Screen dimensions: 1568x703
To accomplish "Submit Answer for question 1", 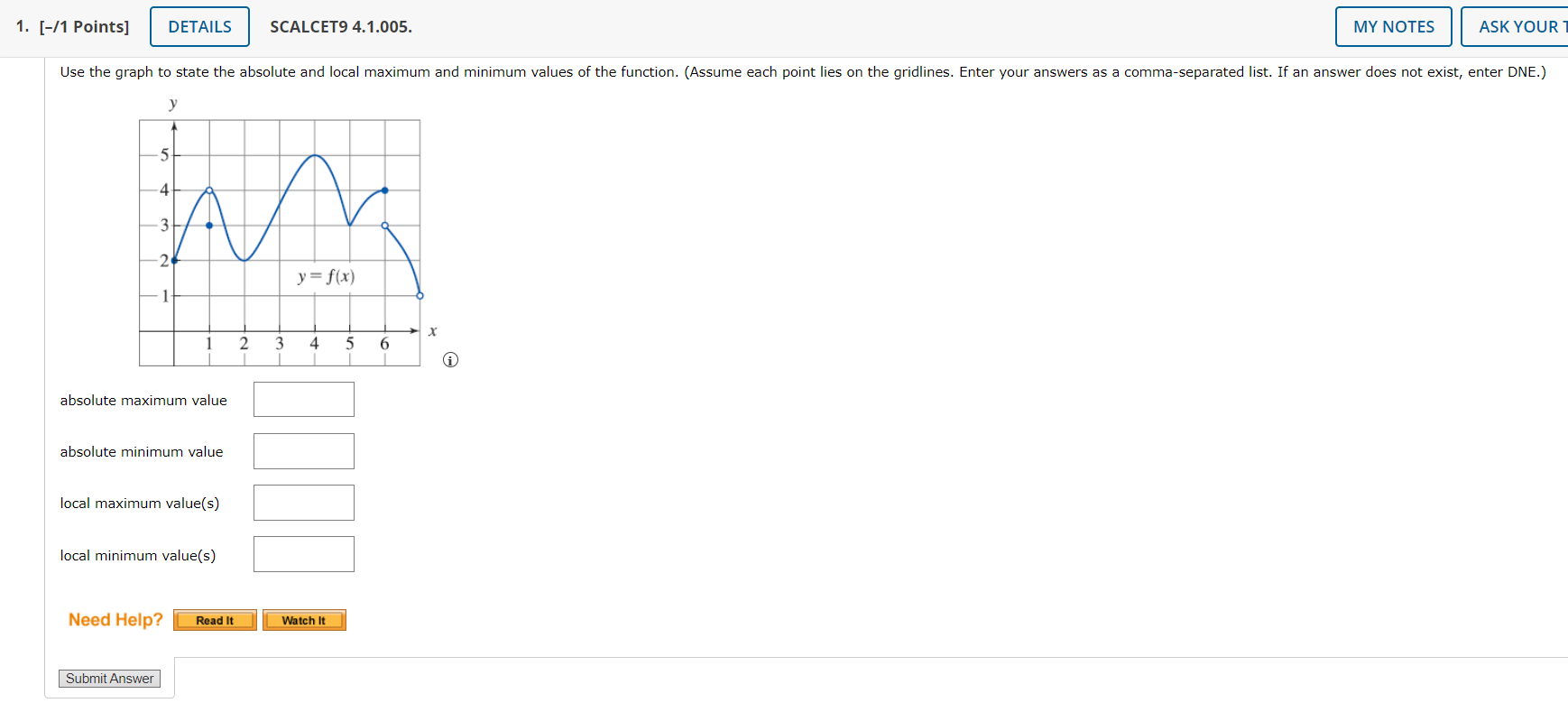I will (109, 678).
